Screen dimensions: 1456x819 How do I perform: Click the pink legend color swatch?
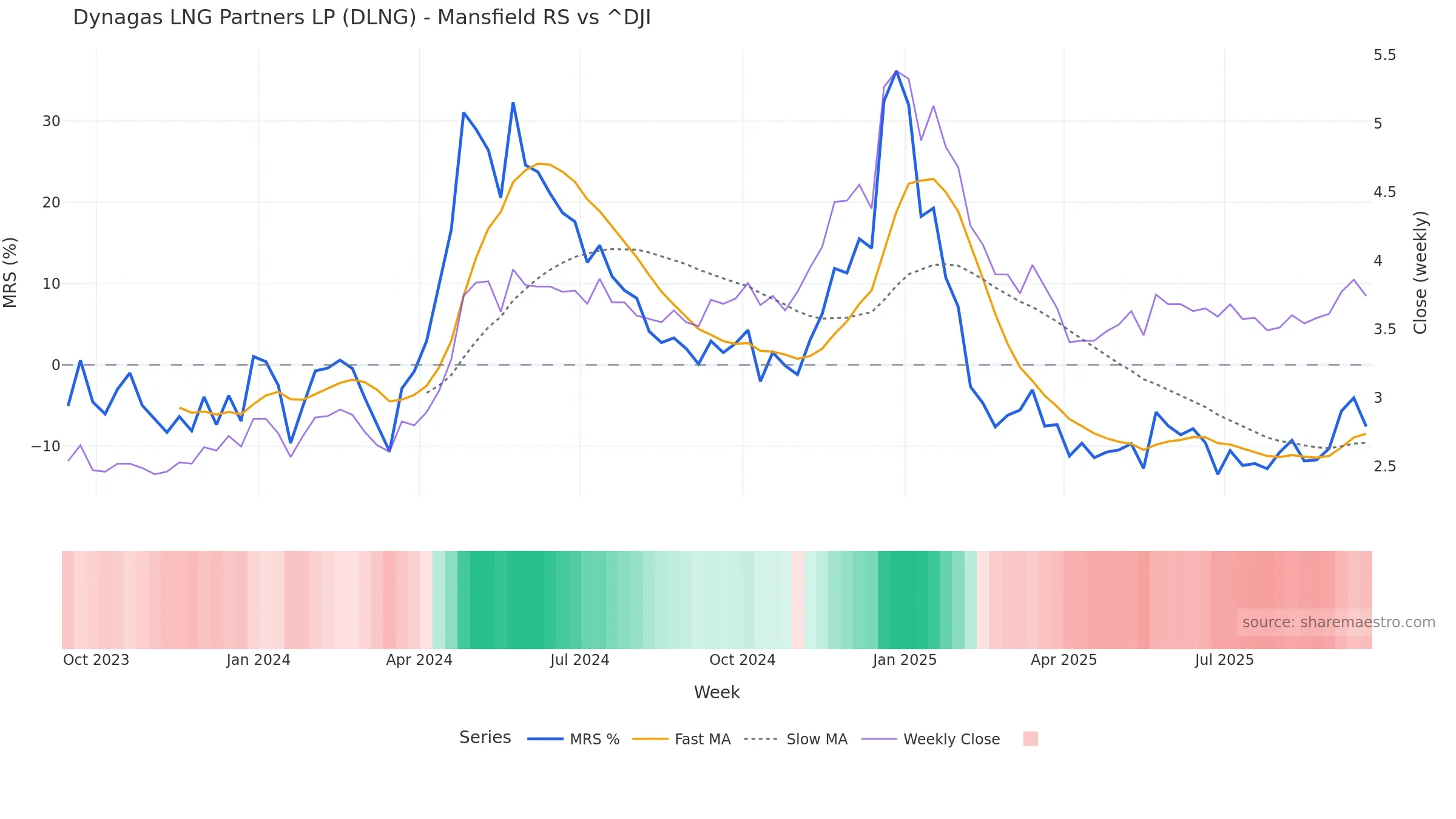point(1030,739)
